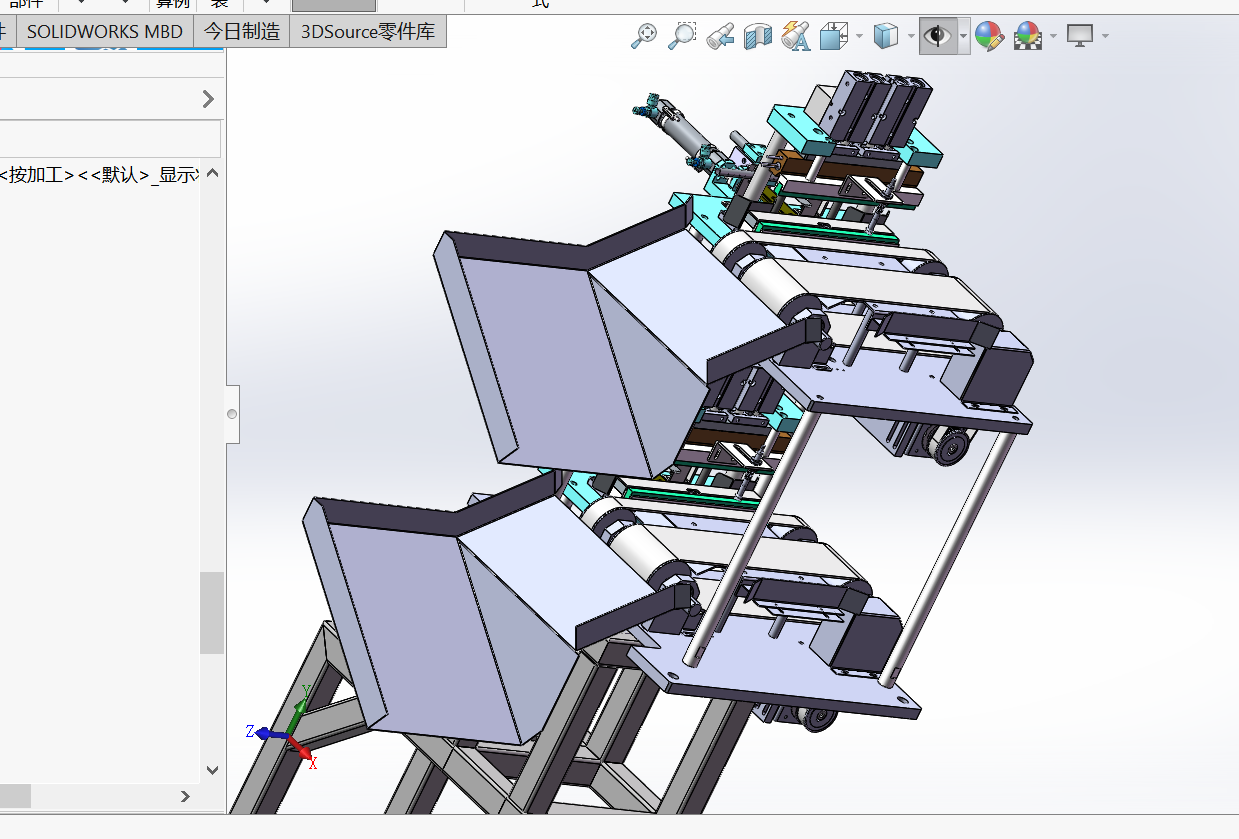The height and width of the screenshot is (839, 1239).
Task: Expand the Display Style dropdown arrow
Action: pyautogui.click(x=911, y=37)
